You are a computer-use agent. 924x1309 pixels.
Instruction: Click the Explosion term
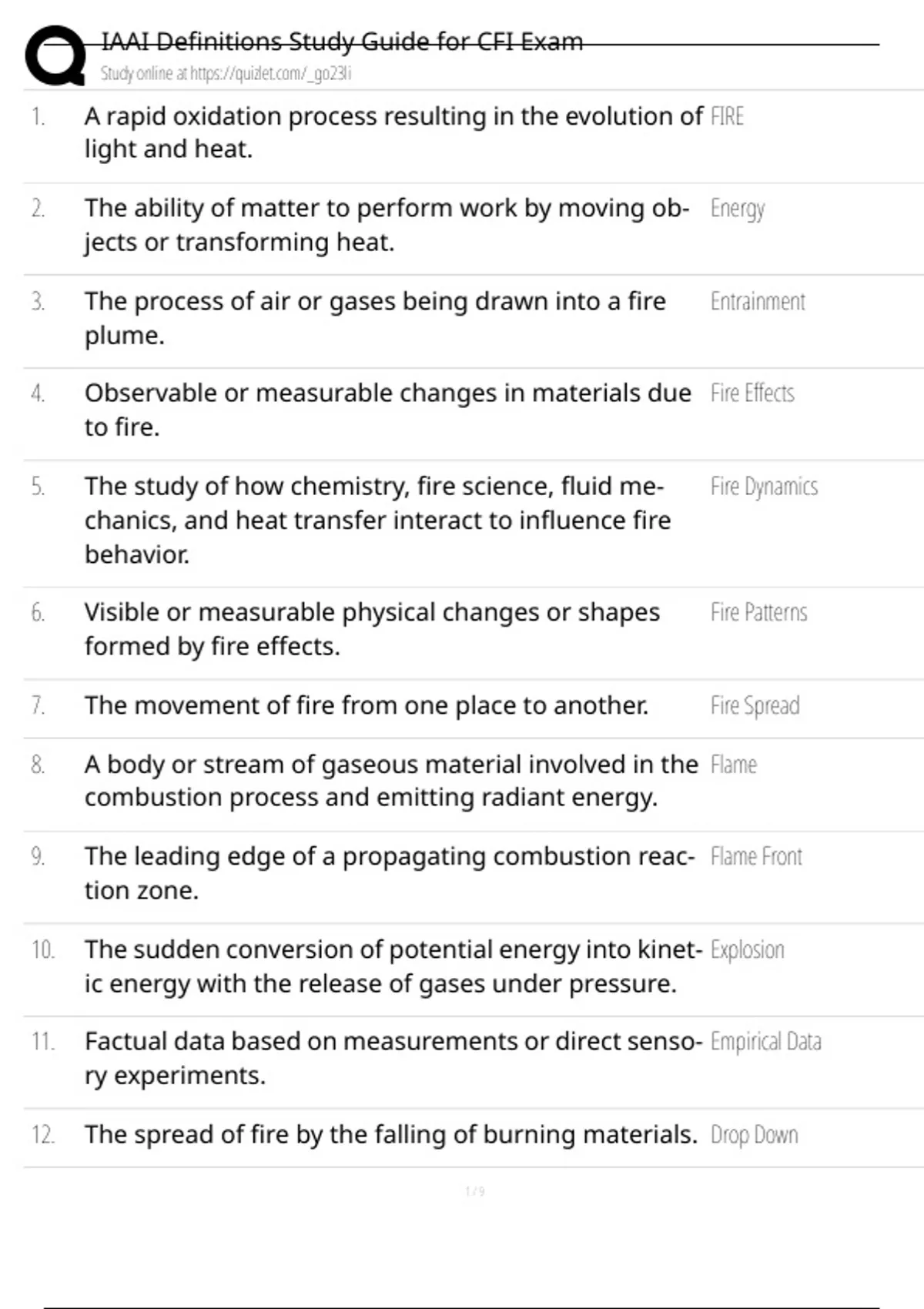click(747, 949)
